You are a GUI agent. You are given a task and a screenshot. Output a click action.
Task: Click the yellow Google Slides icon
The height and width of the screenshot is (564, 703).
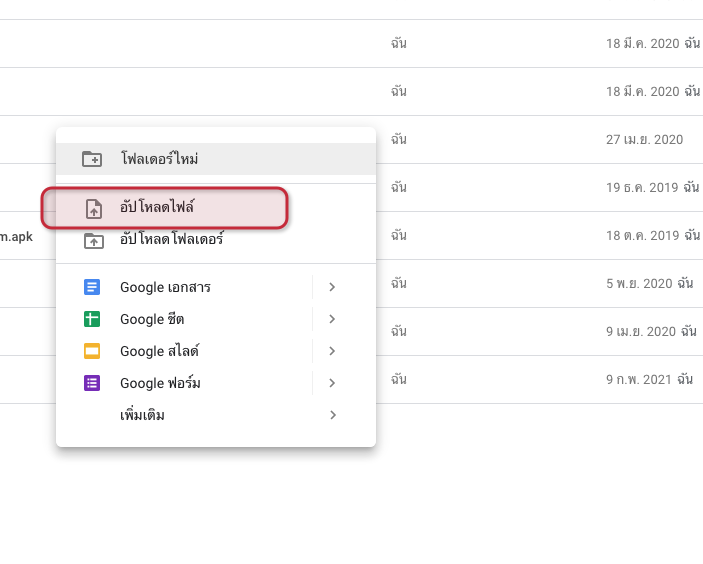(92, 351)
